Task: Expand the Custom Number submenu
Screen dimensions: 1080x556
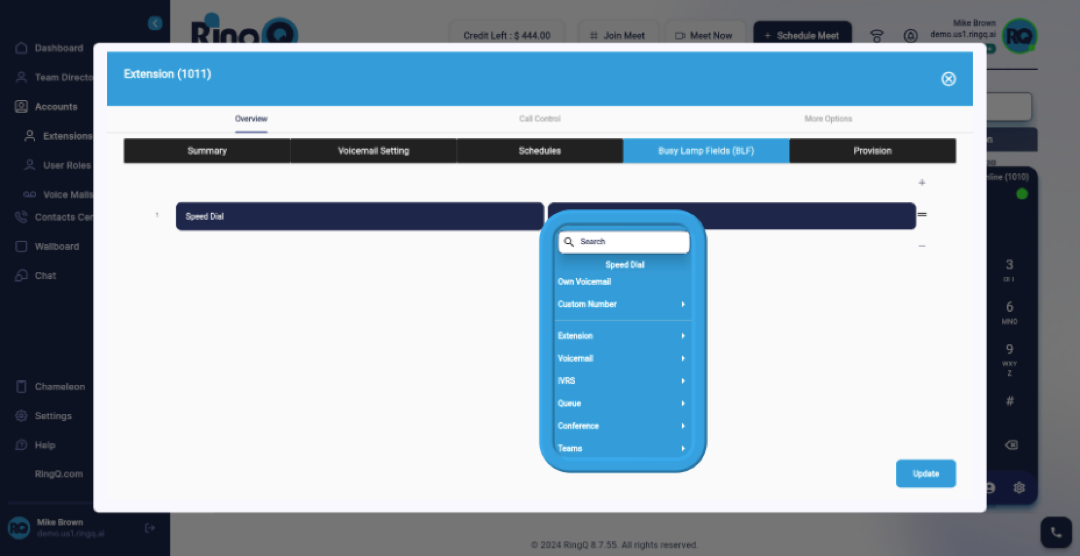Action: (621, 304)
